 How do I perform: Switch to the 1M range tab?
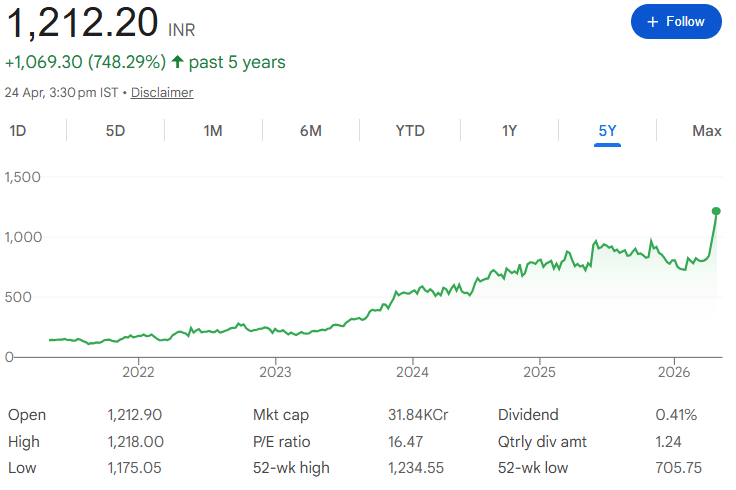213,131
